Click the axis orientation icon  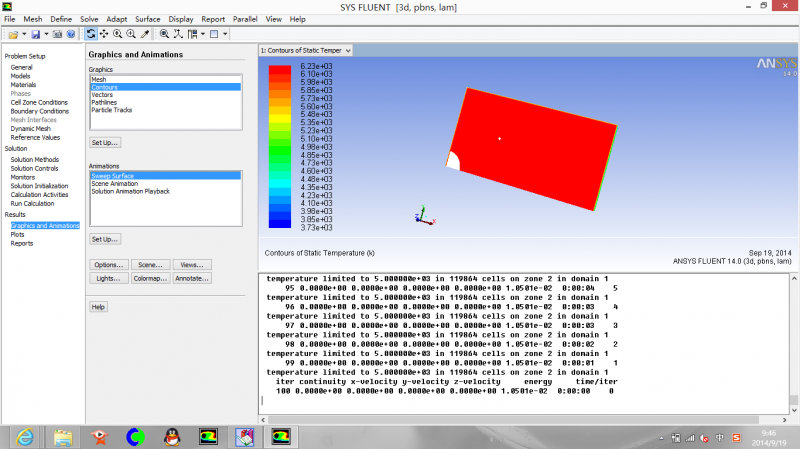pos(178,34)
